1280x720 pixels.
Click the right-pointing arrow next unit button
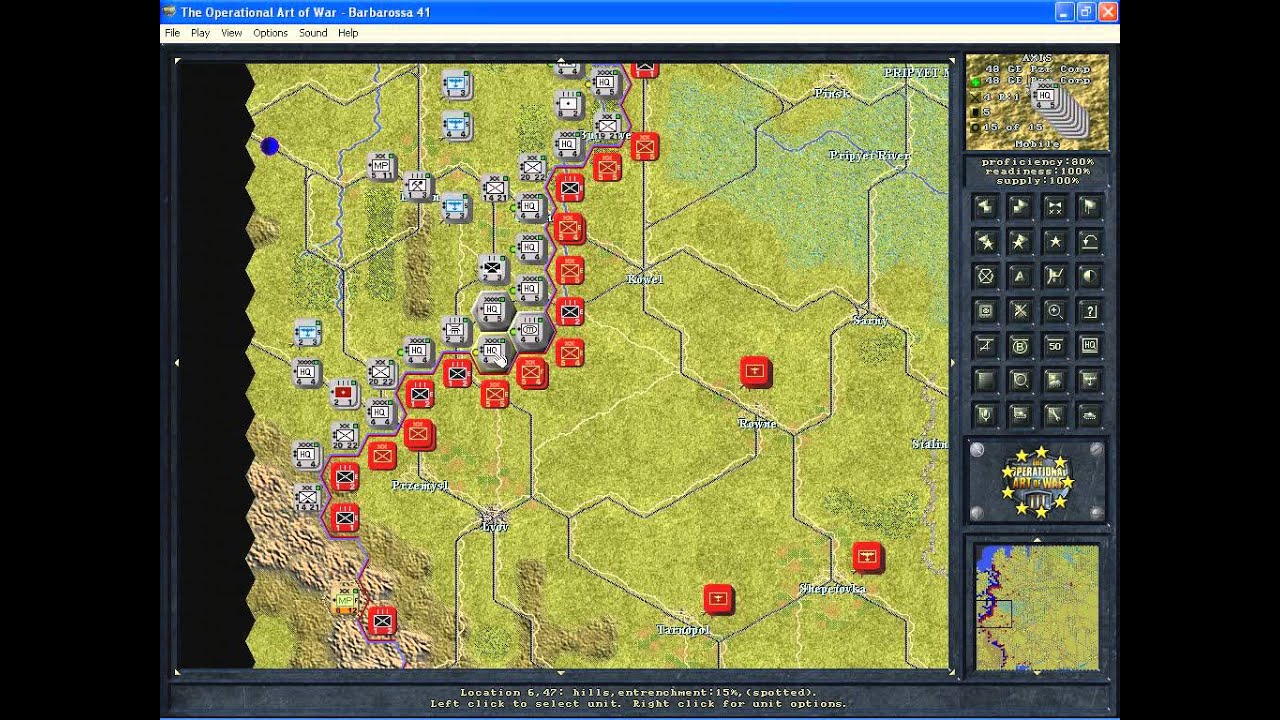(x=1020, y=207)
